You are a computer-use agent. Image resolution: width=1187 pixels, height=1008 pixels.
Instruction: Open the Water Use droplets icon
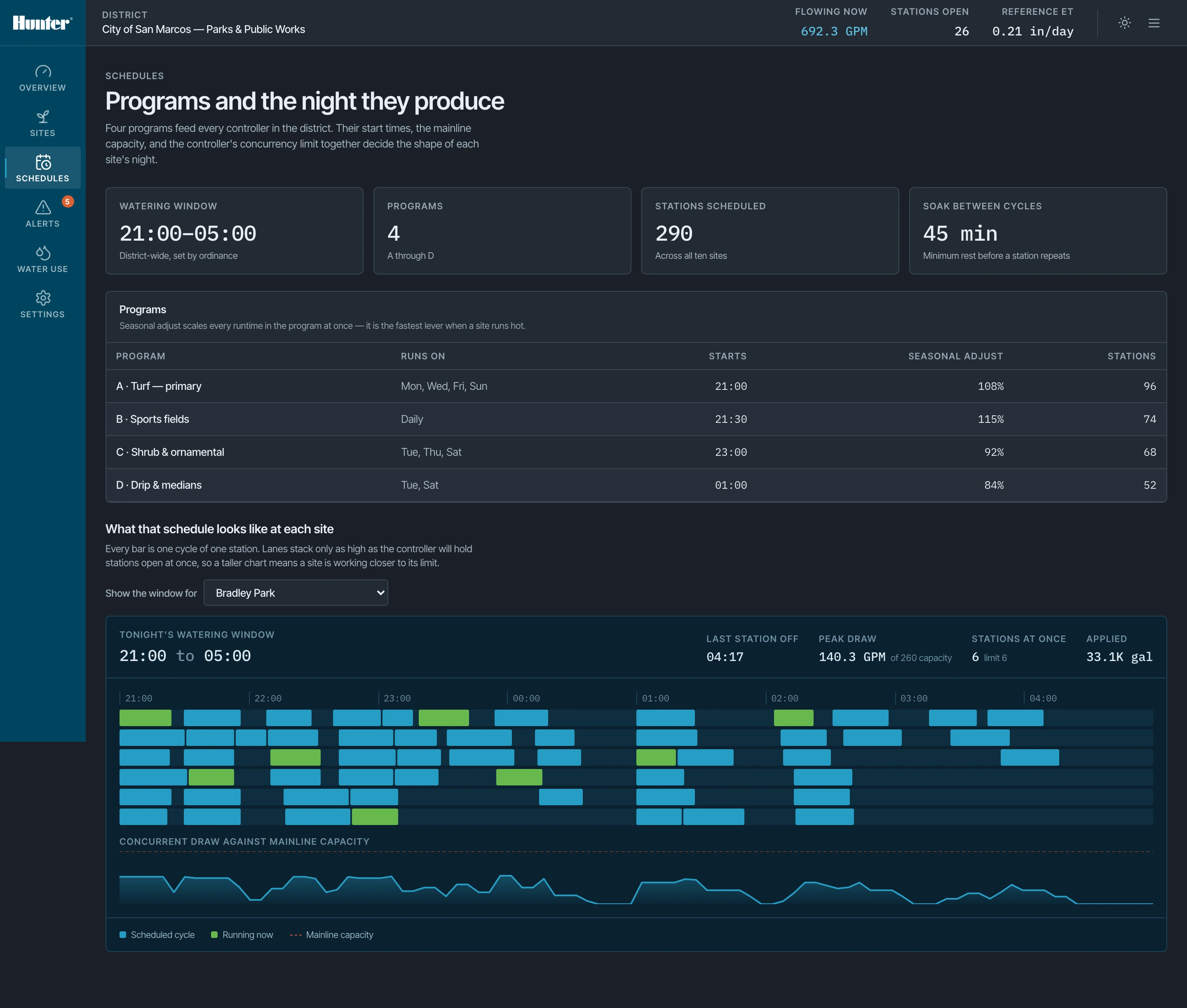tap(43, 253)
